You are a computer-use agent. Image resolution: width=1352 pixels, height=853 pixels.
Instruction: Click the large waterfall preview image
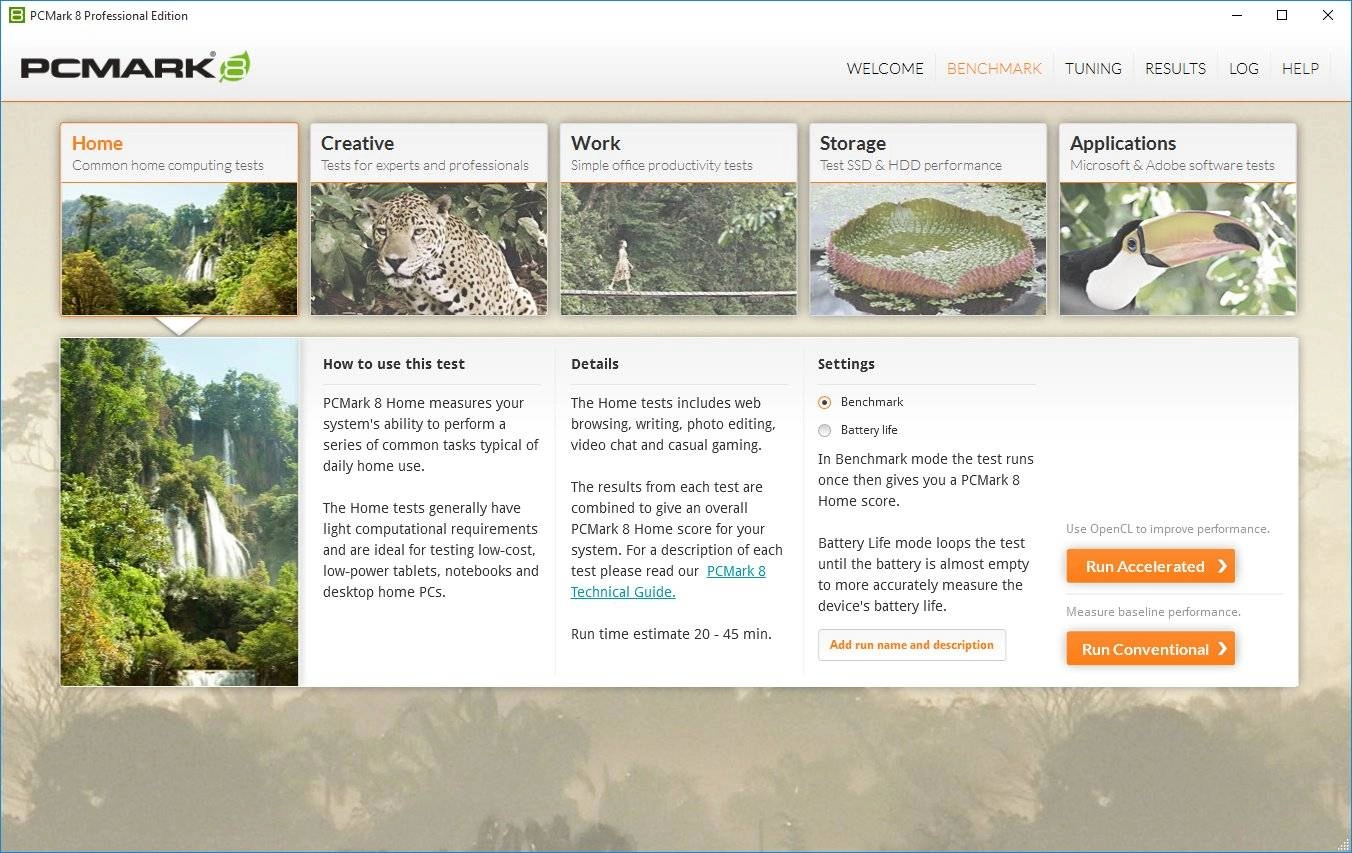point(179,512)
